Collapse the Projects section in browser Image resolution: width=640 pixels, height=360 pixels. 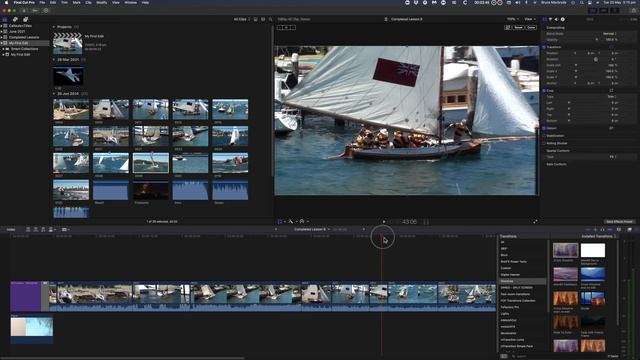click(x=54, y=27)
